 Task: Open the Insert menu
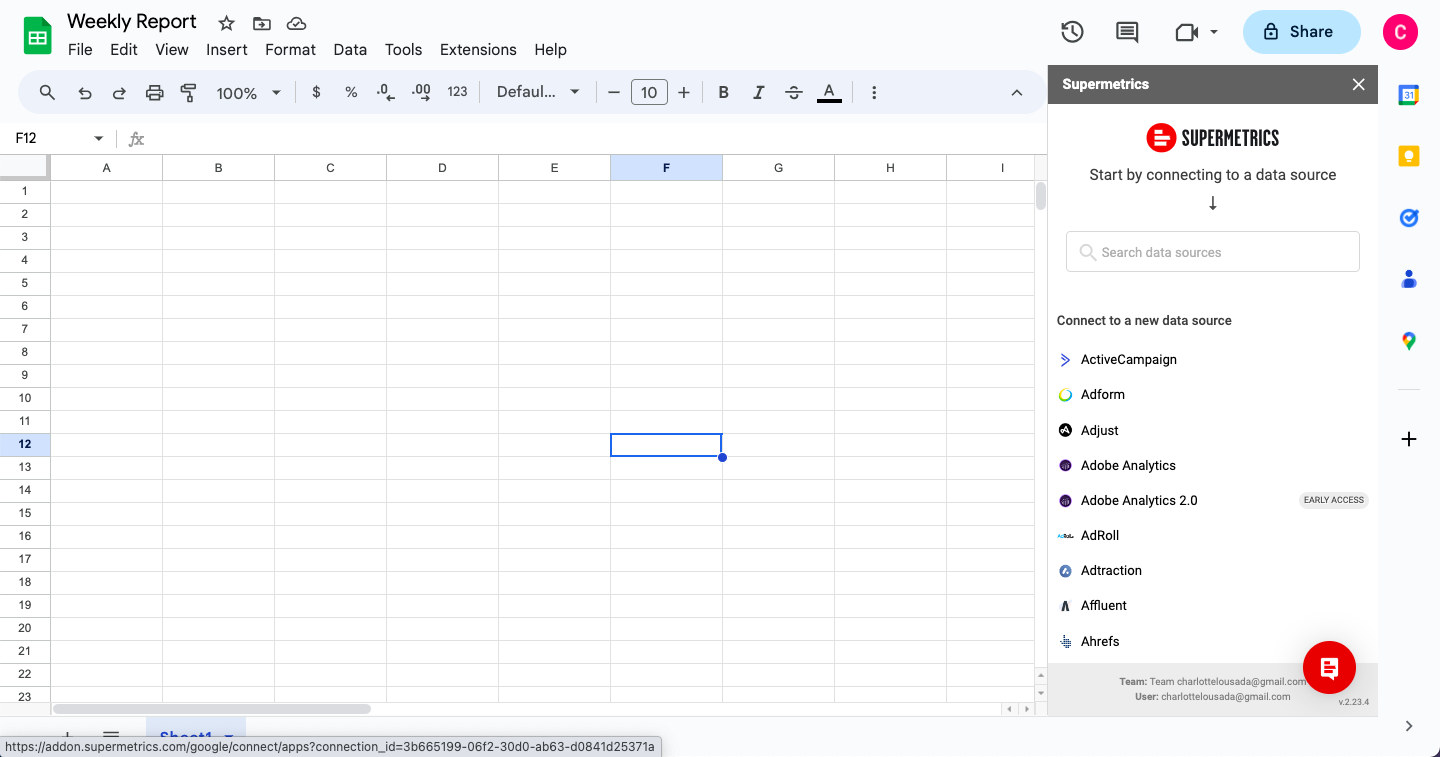[227, 49]
